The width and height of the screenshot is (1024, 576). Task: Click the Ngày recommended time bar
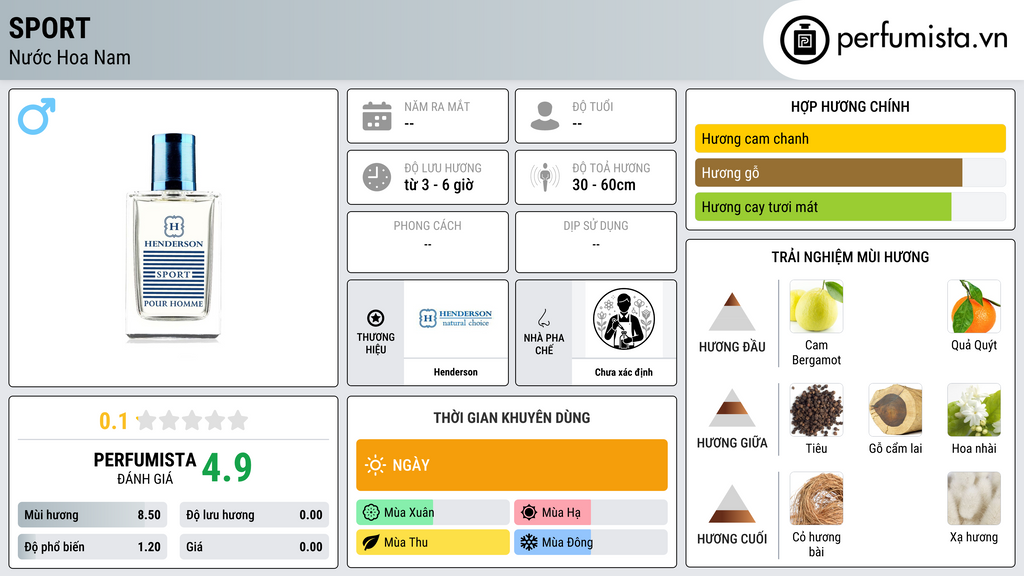pyautogui.click(x=512, y=465)
